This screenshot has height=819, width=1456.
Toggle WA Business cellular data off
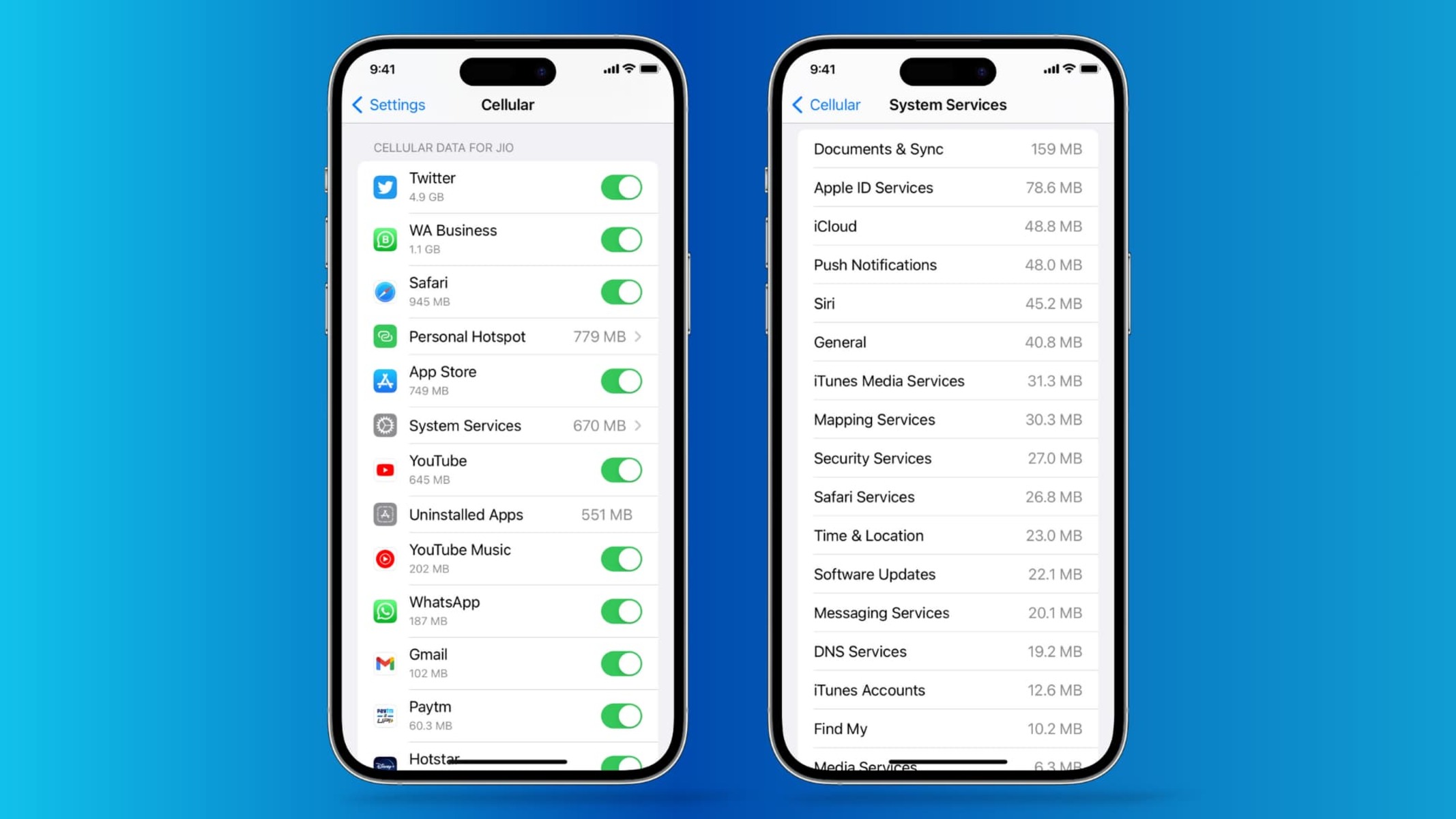(x=621, y=239)
